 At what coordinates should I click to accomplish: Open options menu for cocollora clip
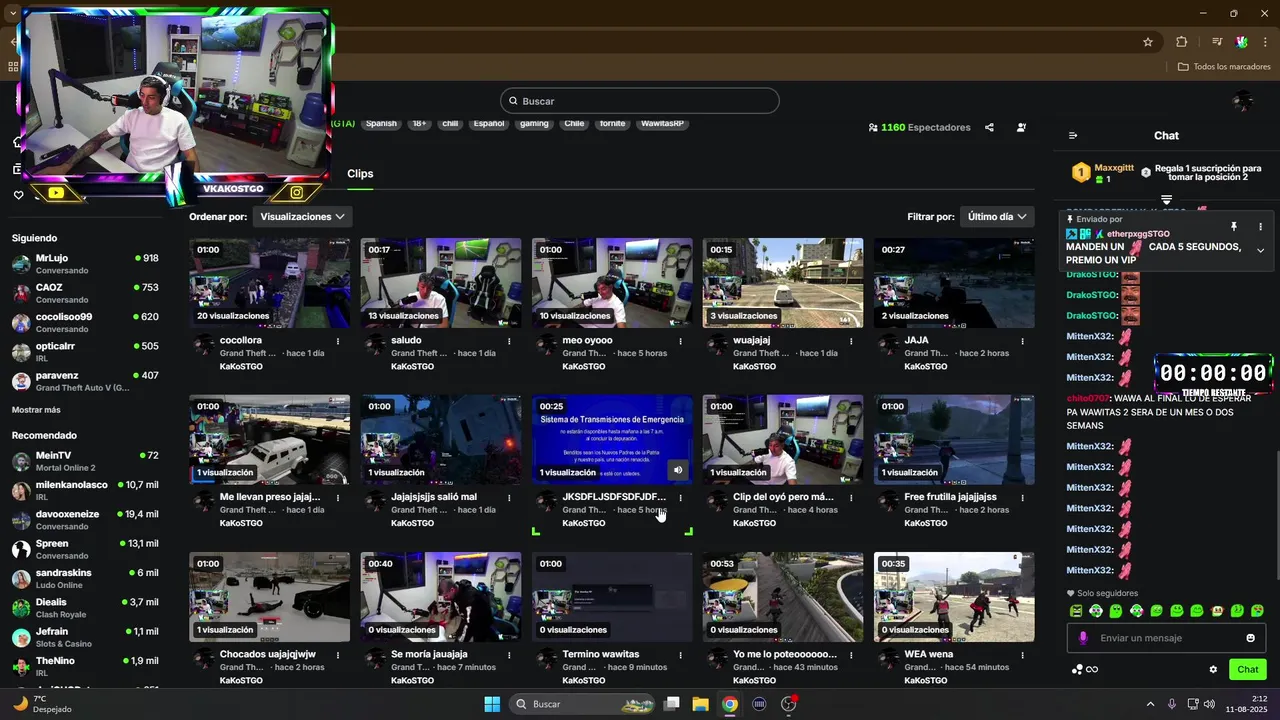(338, 341)
